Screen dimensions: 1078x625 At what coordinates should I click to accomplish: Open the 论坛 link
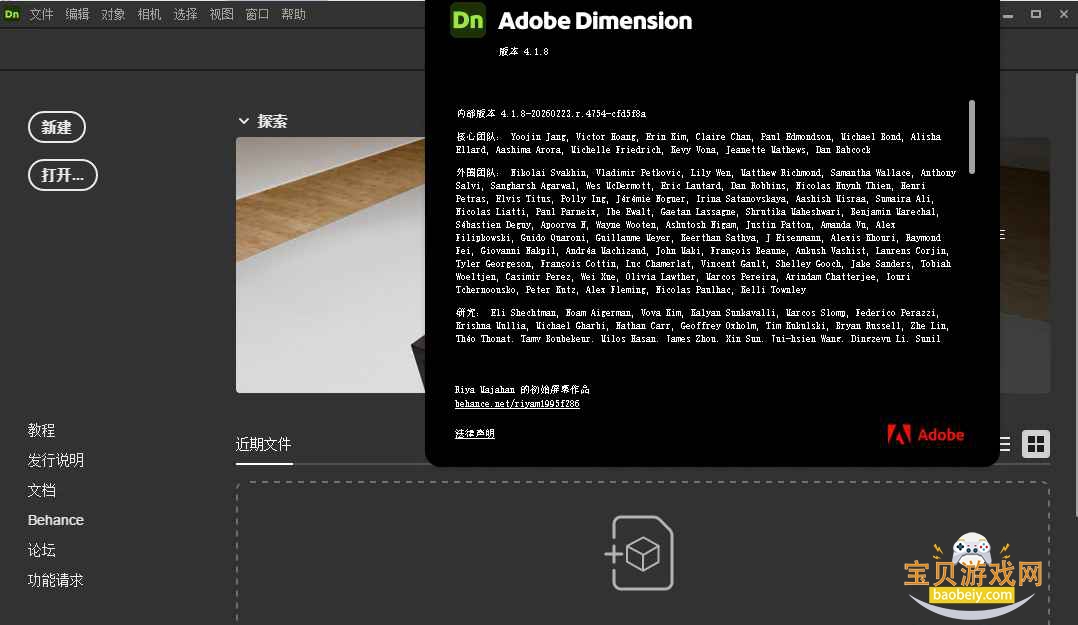(41, 550)
